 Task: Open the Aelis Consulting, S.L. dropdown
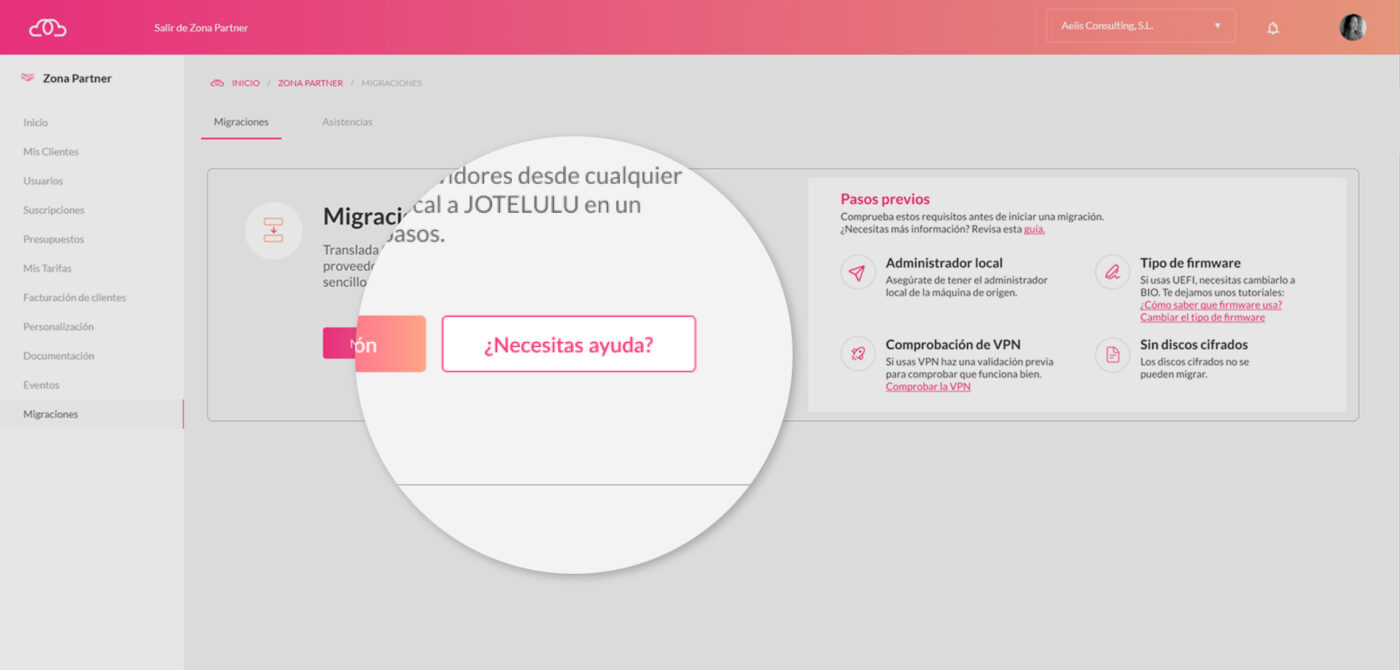click(1140, 26)
